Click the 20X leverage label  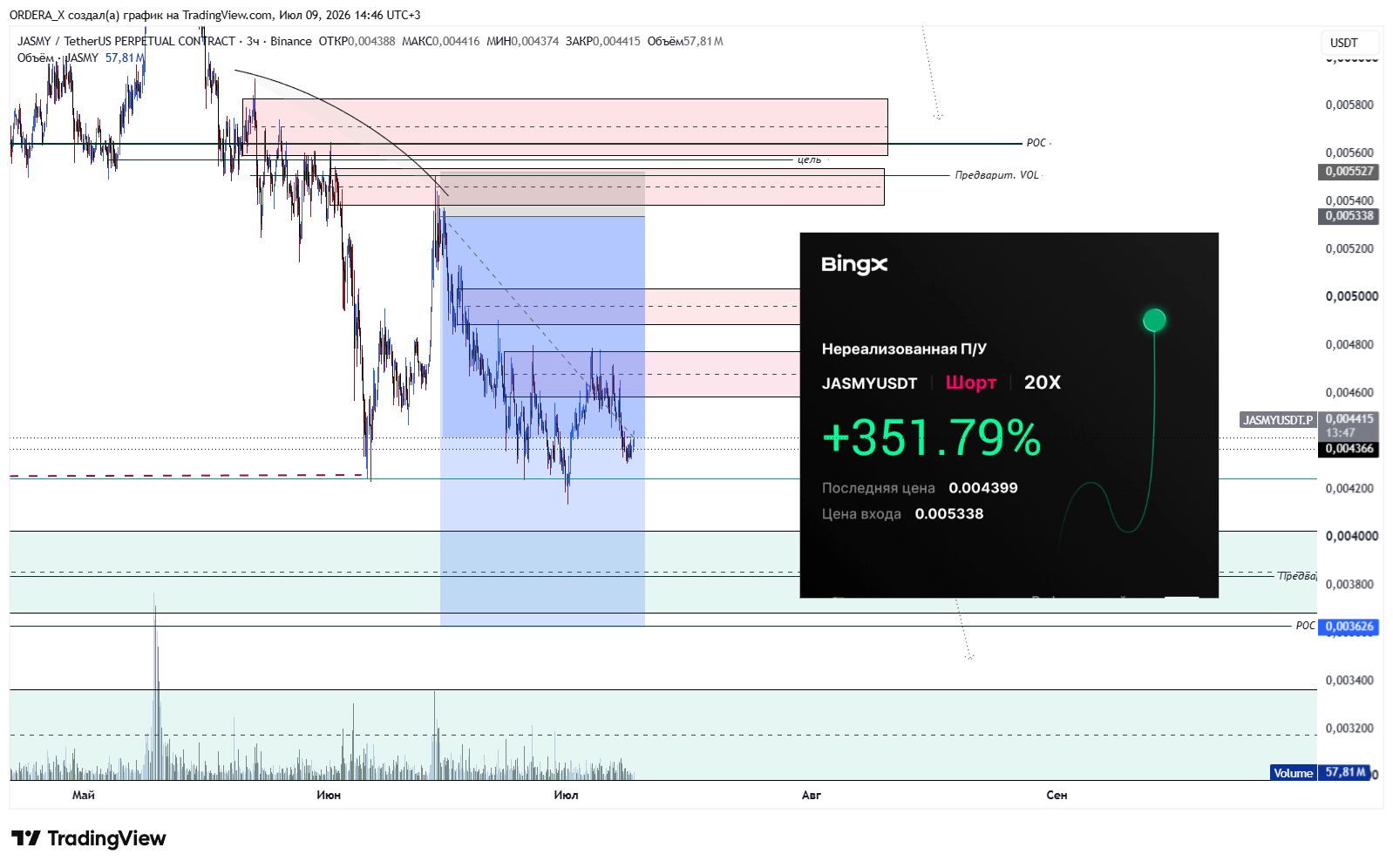click(x=1043, y=383)
